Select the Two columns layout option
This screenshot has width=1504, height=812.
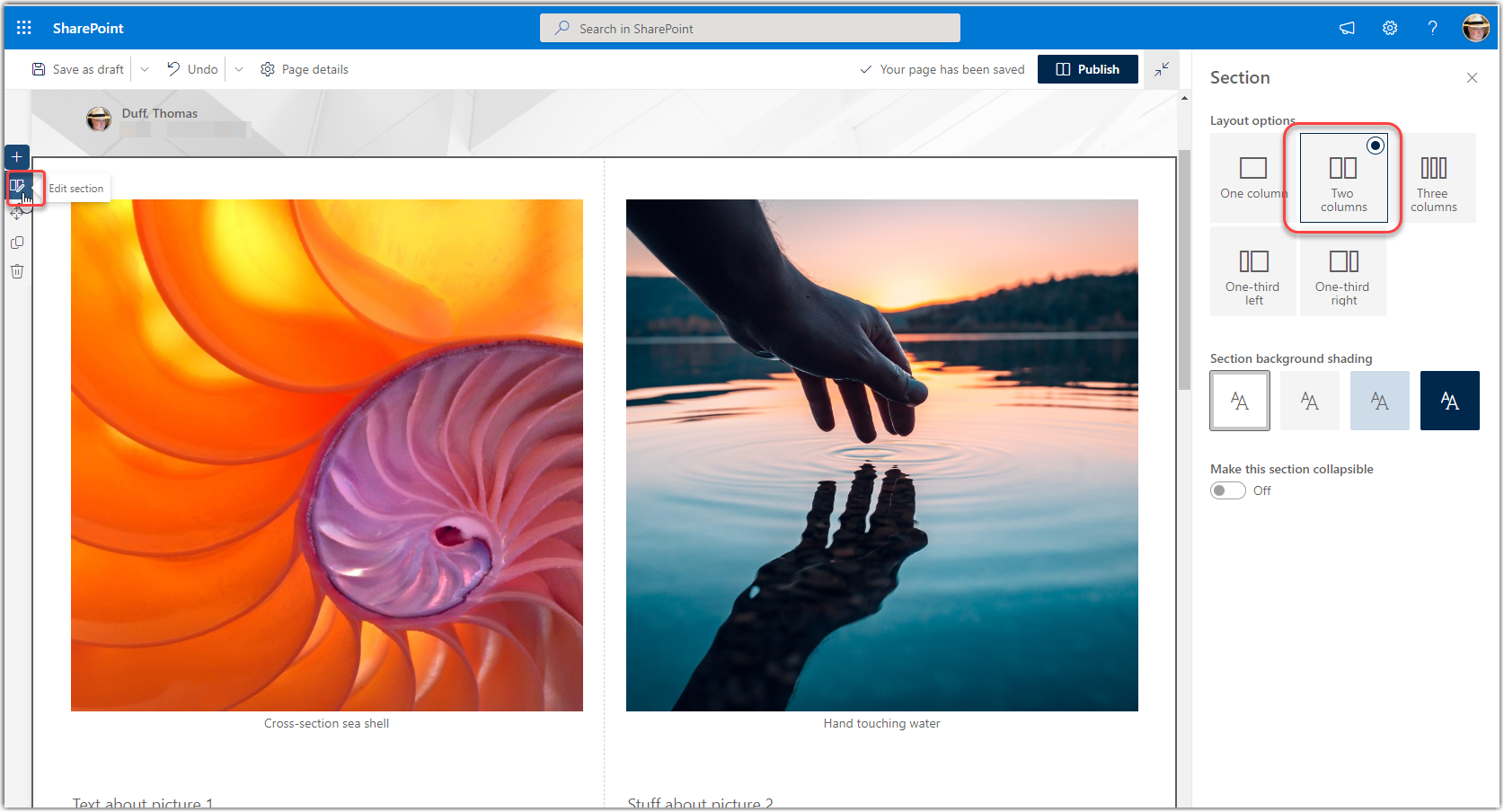click(1343, 178)
